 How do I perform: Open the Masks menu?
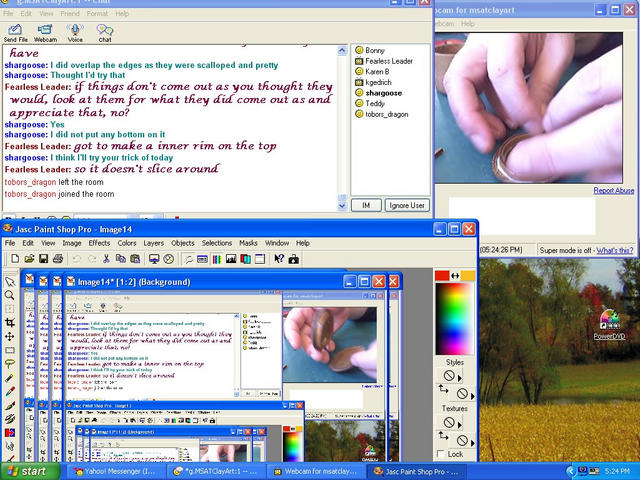[x=248, y=243]
